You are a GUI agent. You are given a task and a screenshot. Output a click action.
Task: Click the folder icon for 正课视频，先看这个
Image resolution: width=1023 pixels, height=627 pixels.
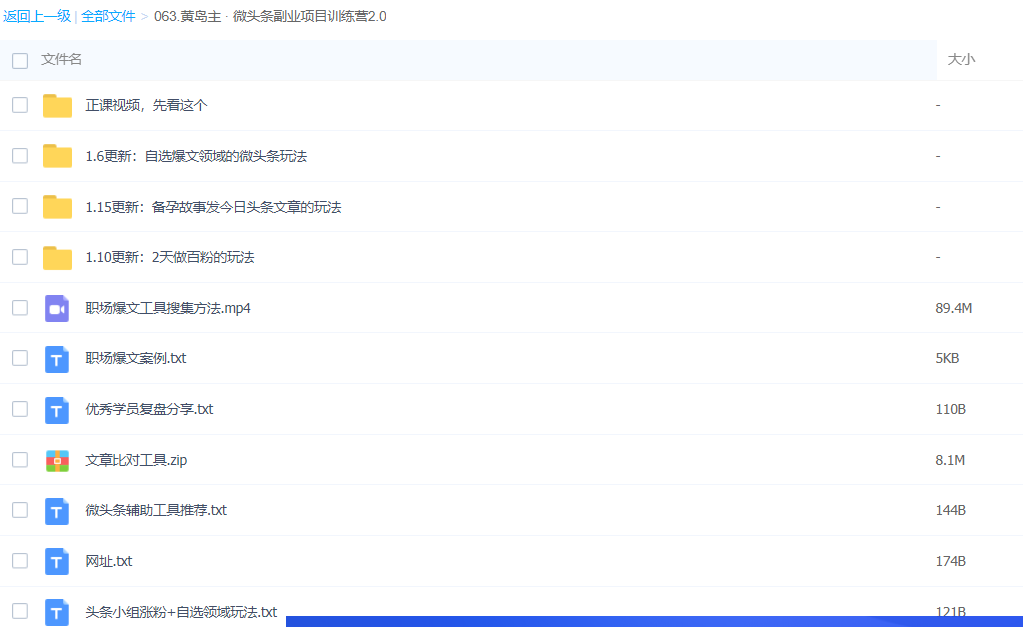click(x=57, y=104)
